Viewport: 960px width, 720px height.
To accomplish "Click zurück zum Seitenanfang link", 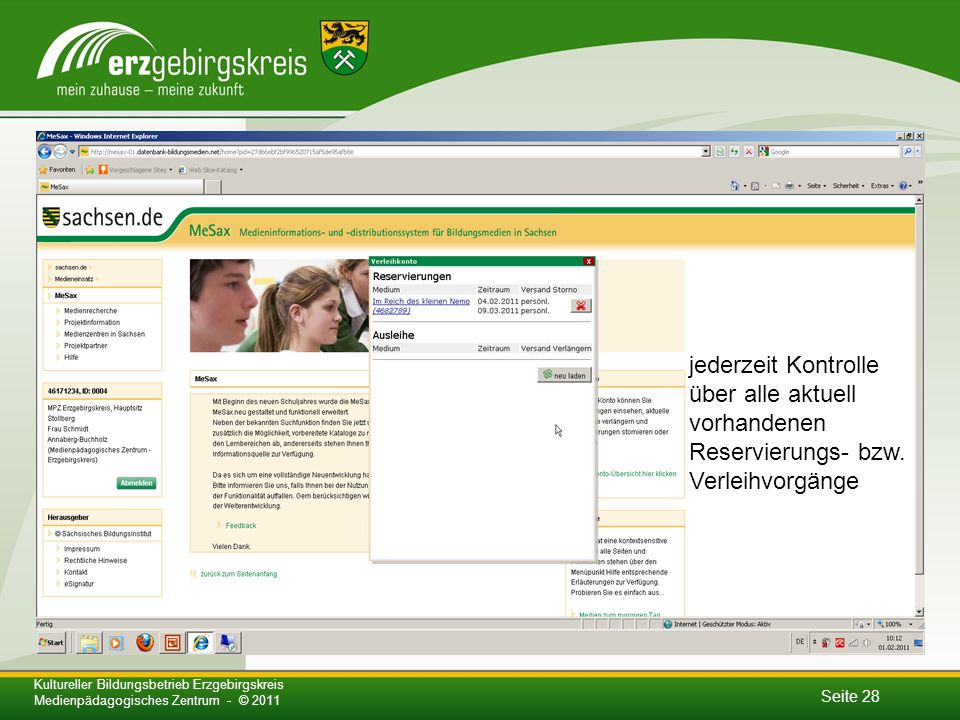I will (x=239, y=574).
